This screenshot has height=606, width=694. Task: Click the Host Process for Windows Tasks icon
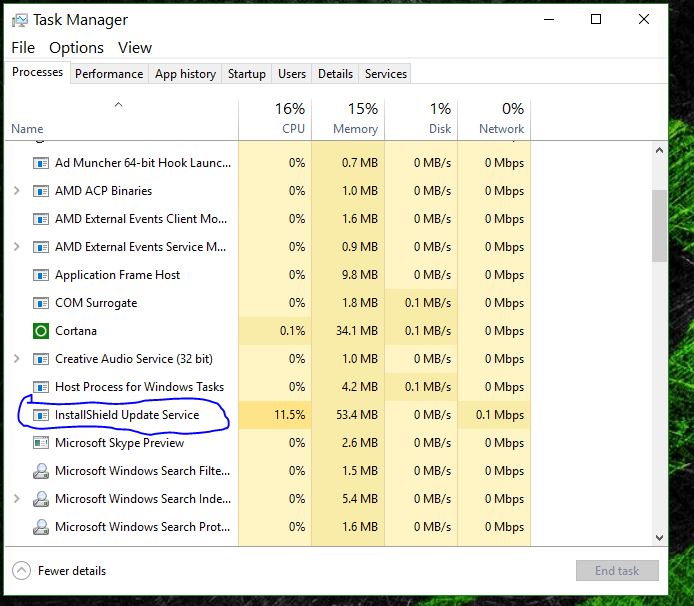[41, 387]
